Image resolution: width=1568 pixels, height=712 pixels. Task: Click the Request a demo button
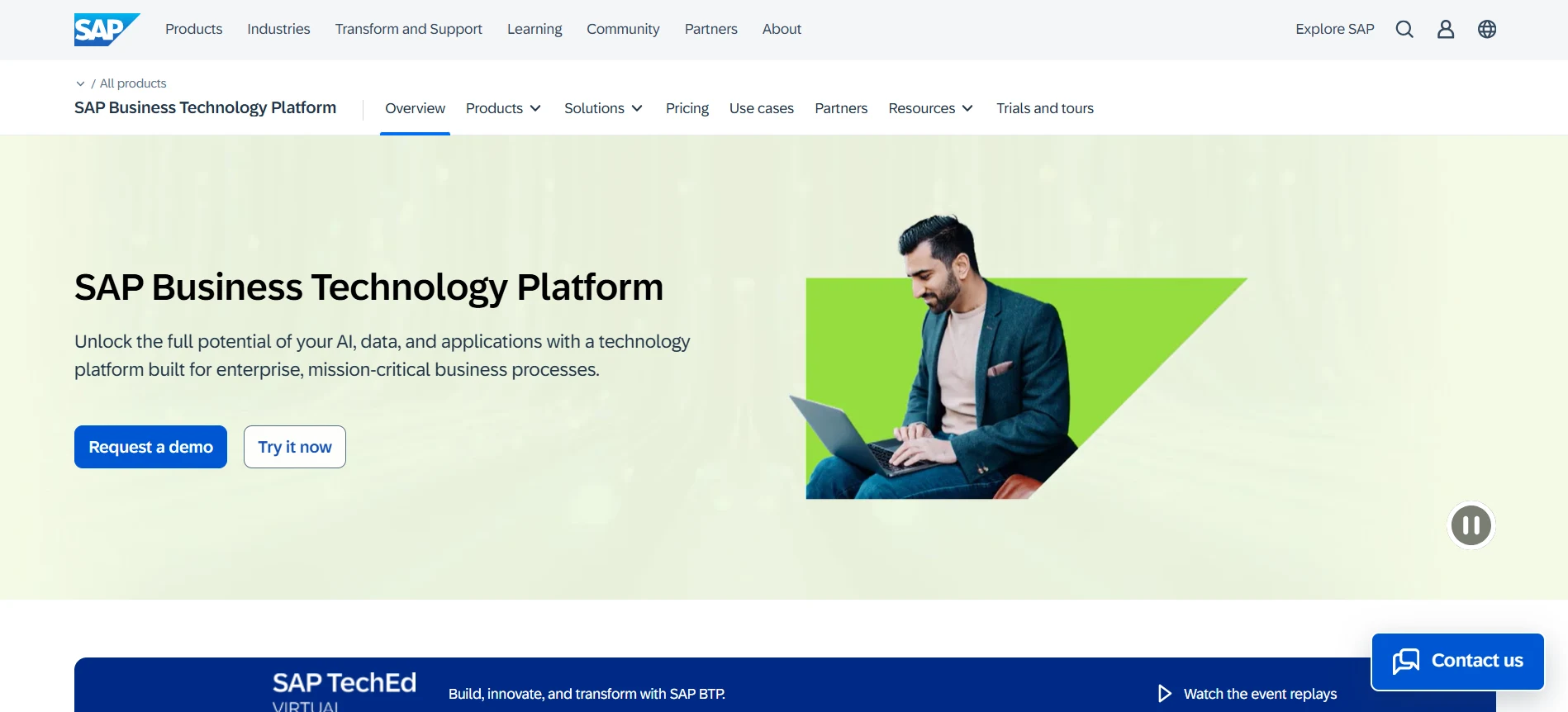pos(150,447)
